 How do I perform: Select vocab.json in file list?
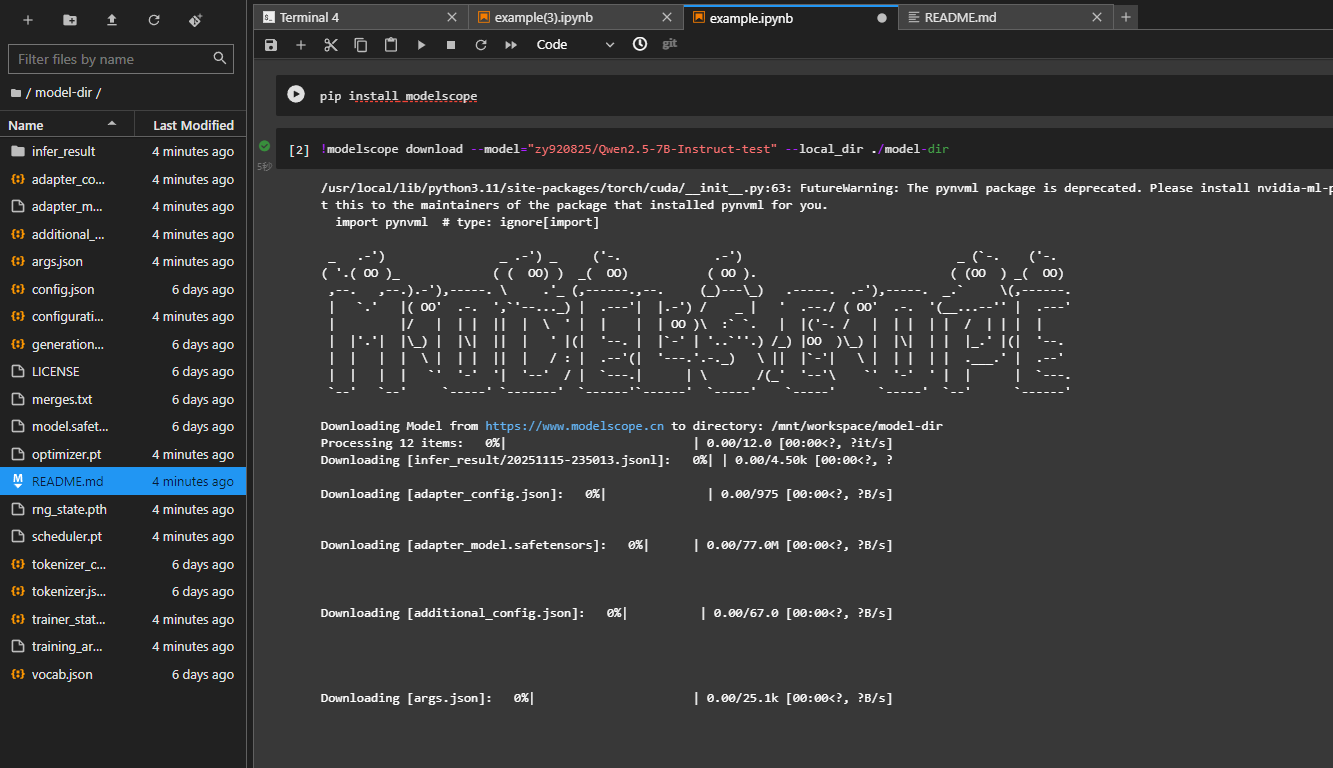123,674
